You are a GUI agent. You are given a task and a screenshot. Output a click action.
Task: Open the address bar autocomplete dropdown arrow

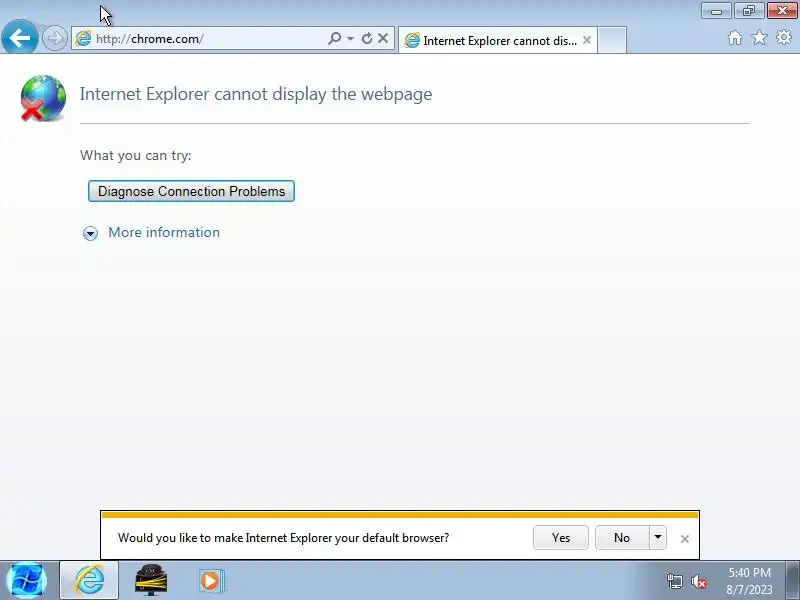(x=351, y=38)
